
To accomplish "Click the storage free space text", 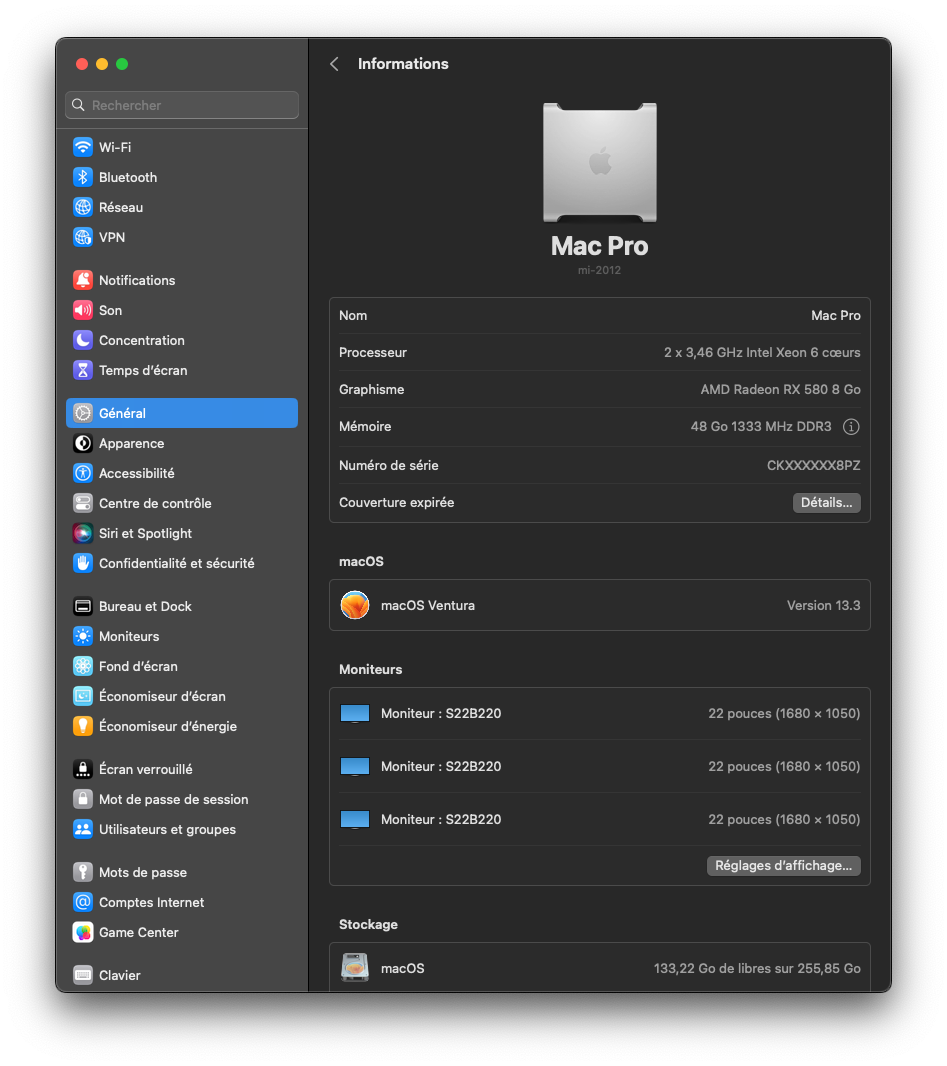I will (757, 968).
